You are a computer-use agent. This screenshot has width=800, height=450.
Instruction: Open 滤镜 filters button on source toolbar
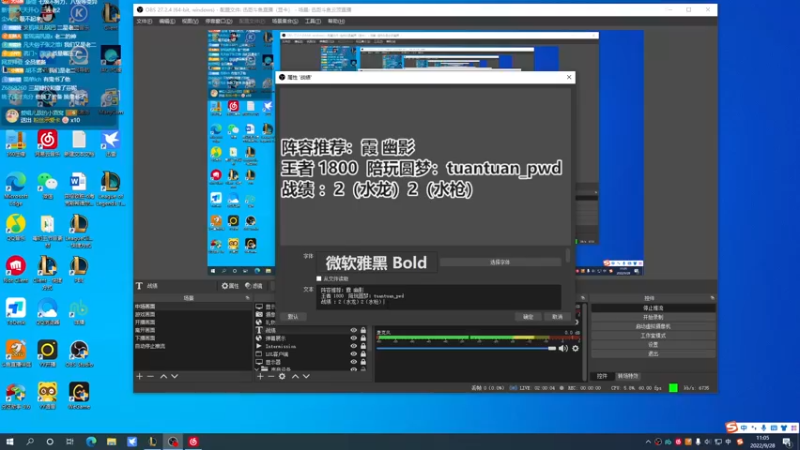click(x=254, y=286)
